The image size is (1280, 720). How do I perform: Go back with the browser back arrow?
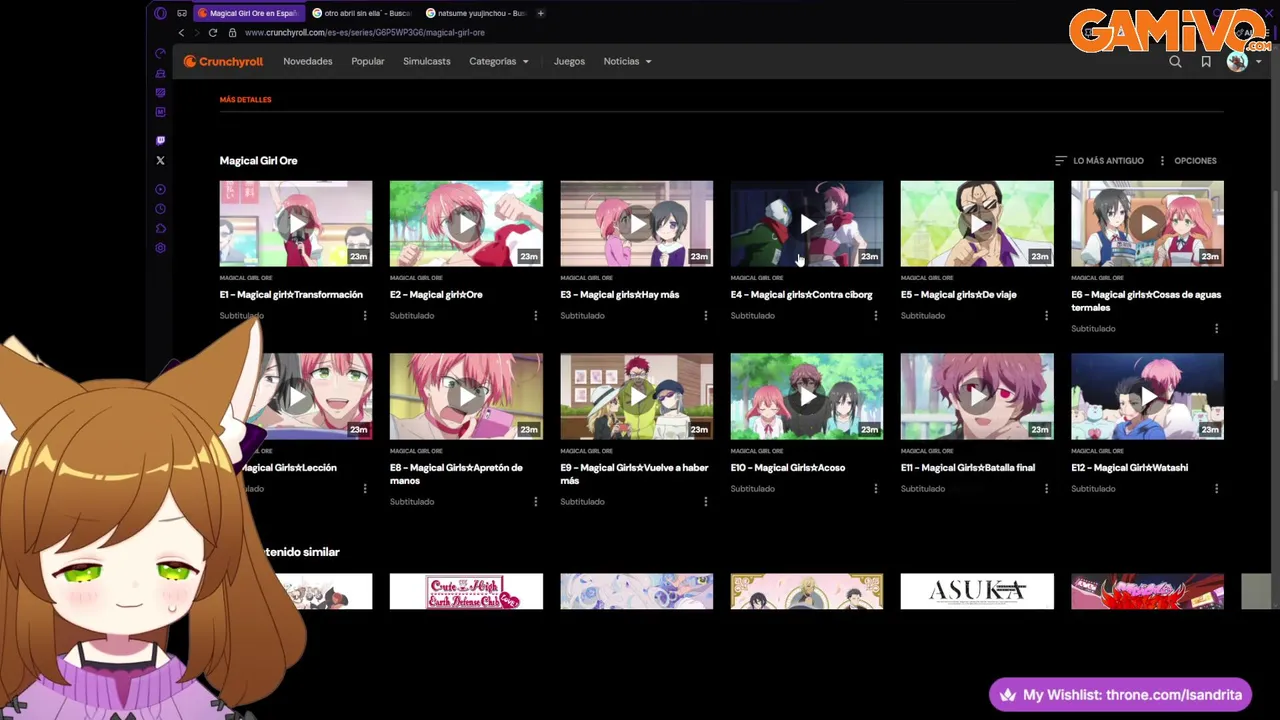[x=181, y=33]
